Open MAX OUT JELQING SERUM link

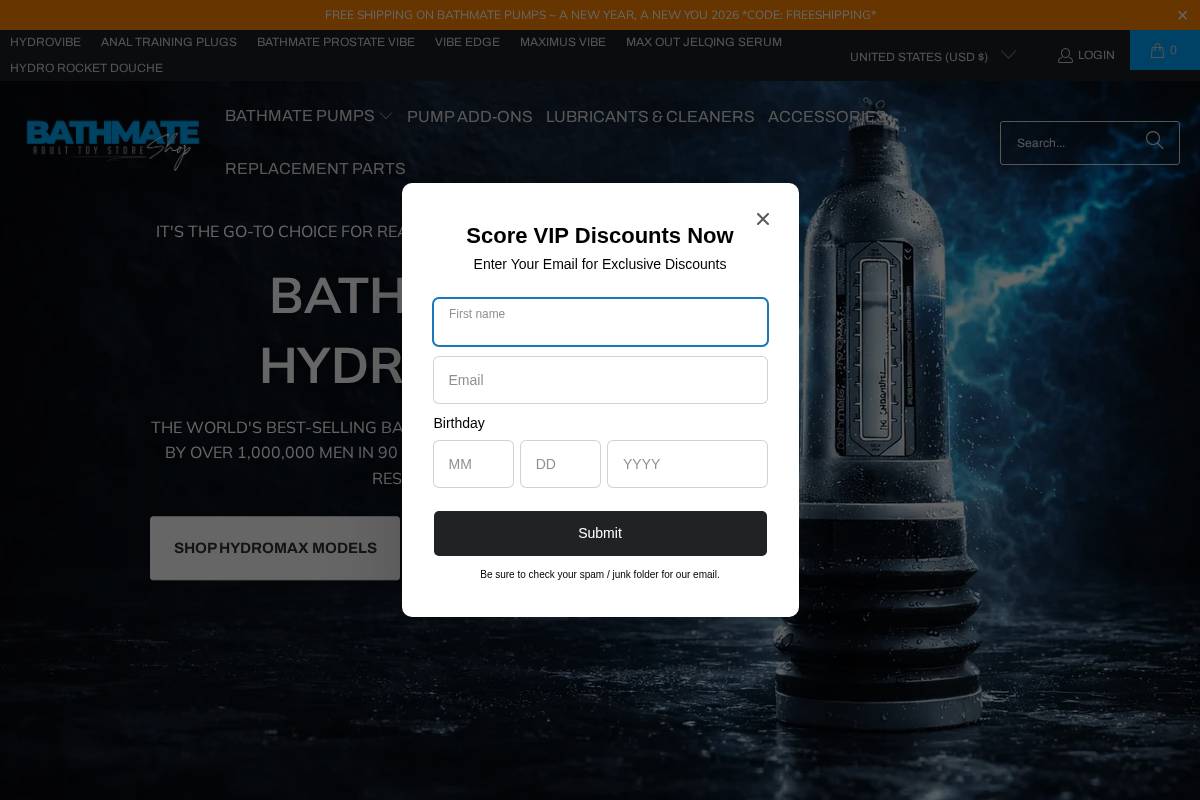pos(703,42)
